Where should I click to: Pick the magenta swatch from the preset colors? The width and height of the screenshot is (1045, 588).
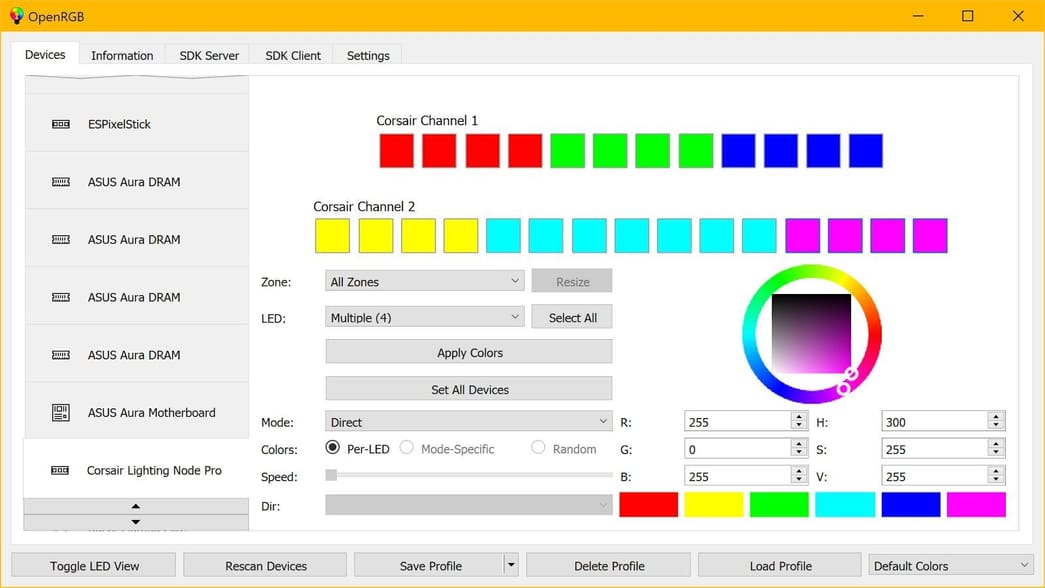pos(976,505)
